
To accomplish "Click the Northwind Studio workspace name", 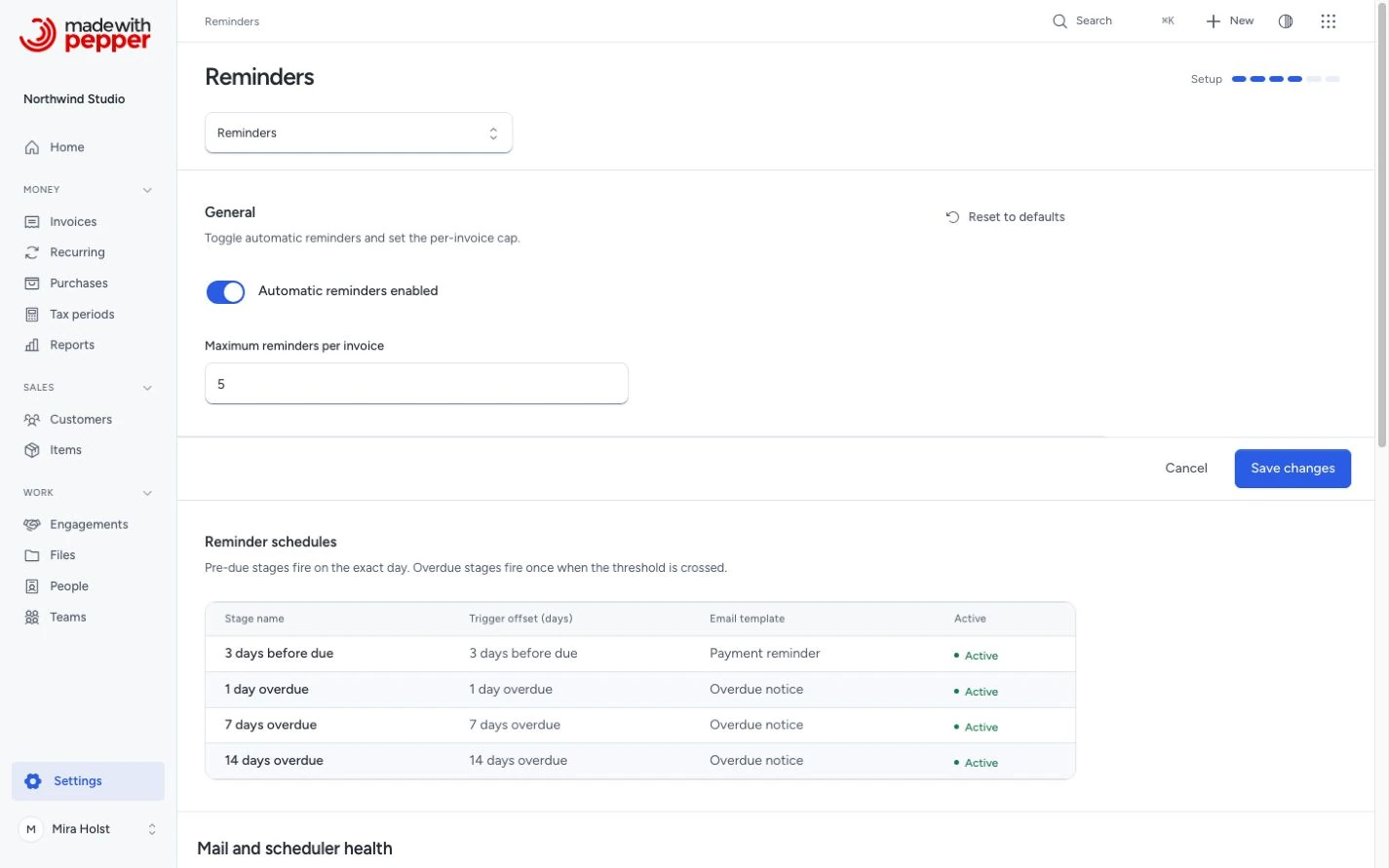I will (74, 99).
